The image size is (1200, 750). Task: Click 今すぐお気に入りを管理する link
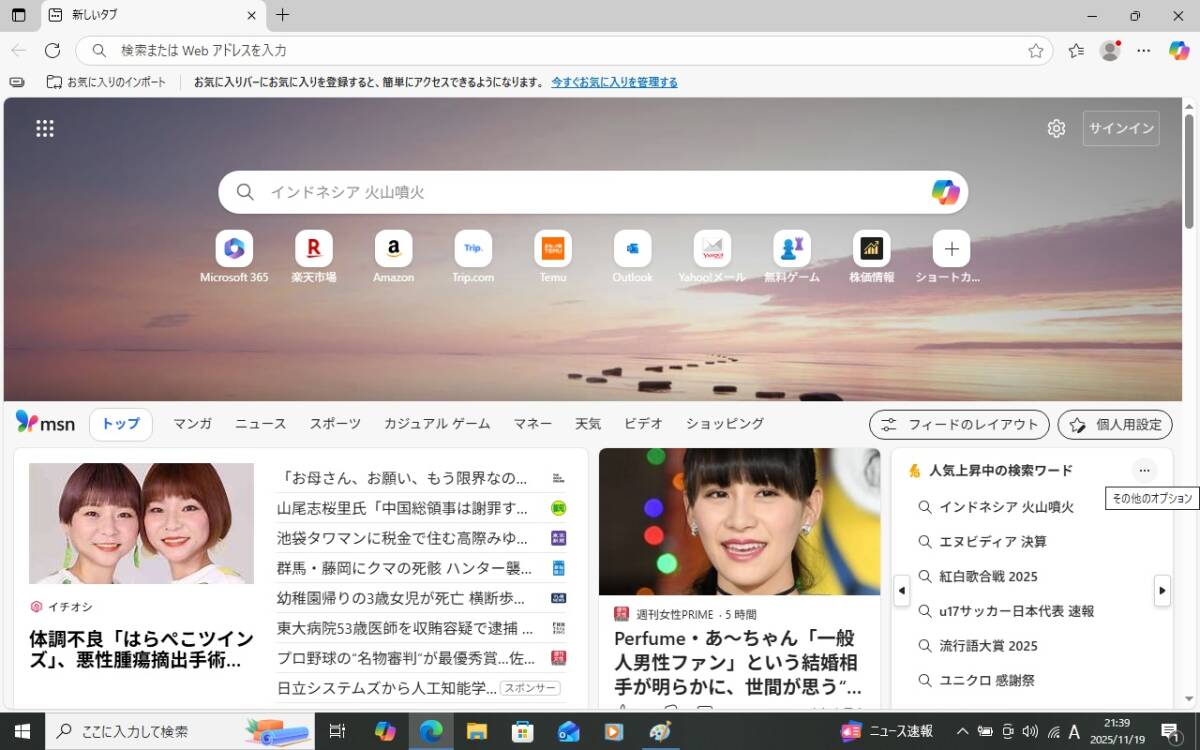pos(614,82)
